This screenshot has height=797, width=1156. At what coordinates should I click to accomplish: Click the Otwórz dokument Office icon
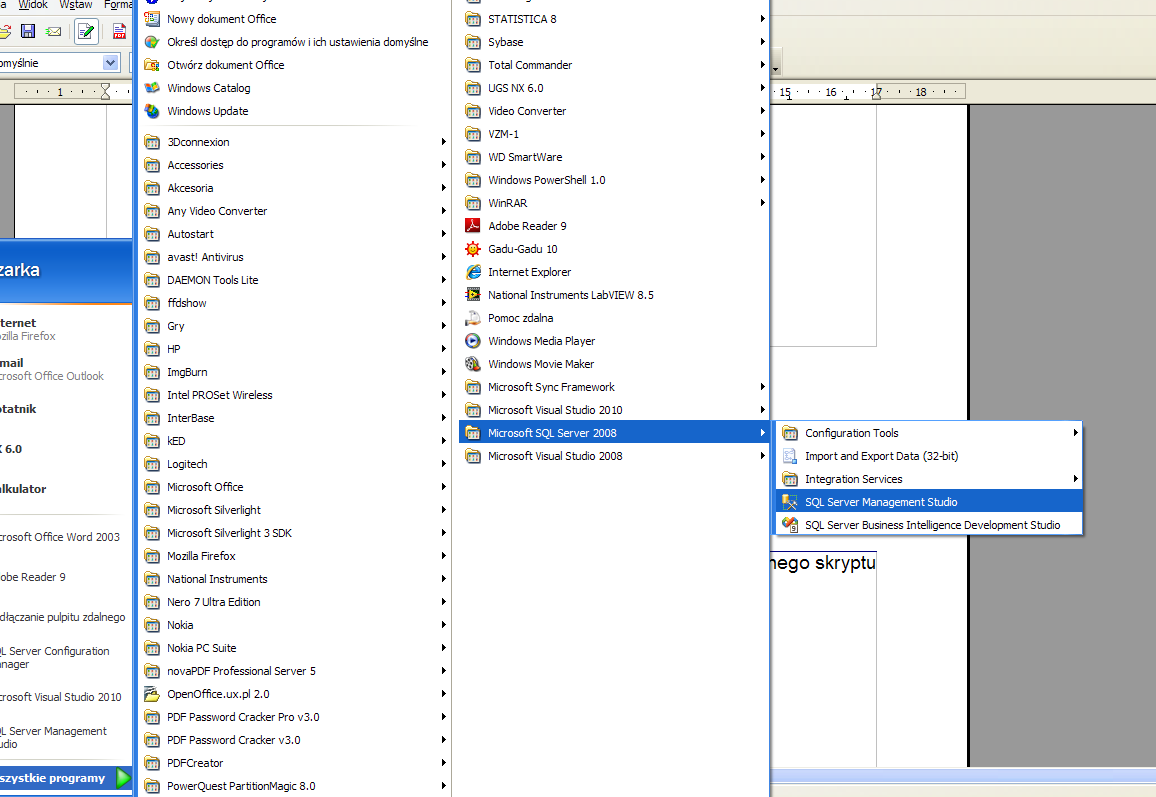[x=152, y=65]
